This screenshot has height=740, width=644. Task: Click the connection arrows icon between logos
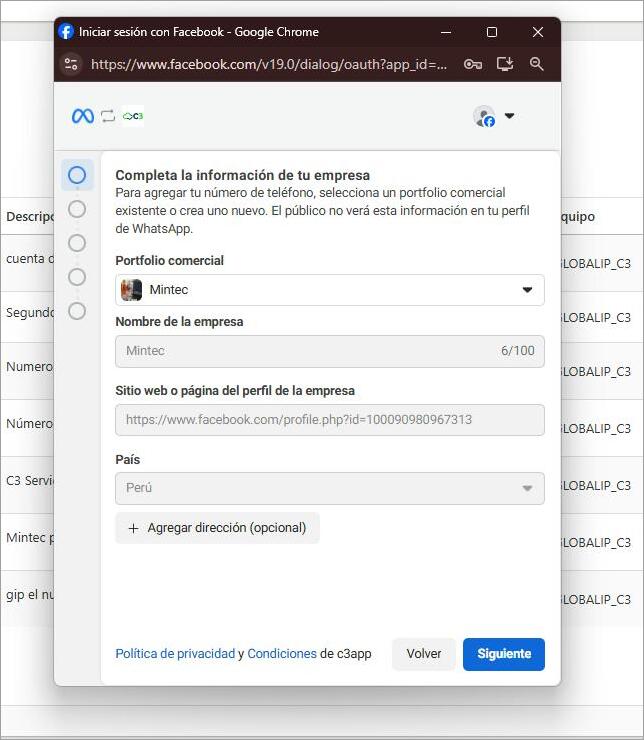(108, 116)
